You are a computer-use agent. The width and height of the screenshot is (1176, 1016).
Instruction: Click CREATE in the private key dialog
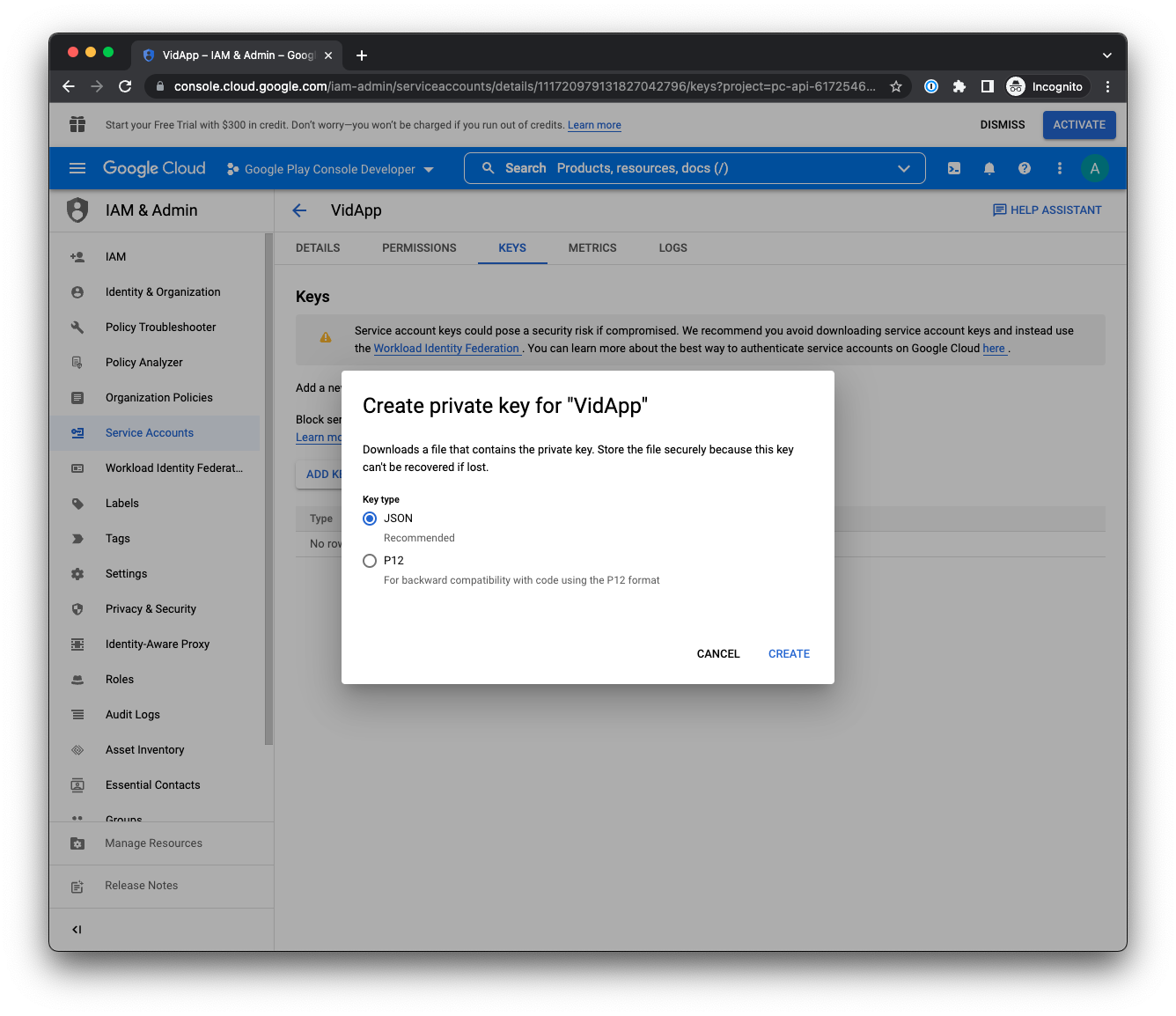point(789,654)
